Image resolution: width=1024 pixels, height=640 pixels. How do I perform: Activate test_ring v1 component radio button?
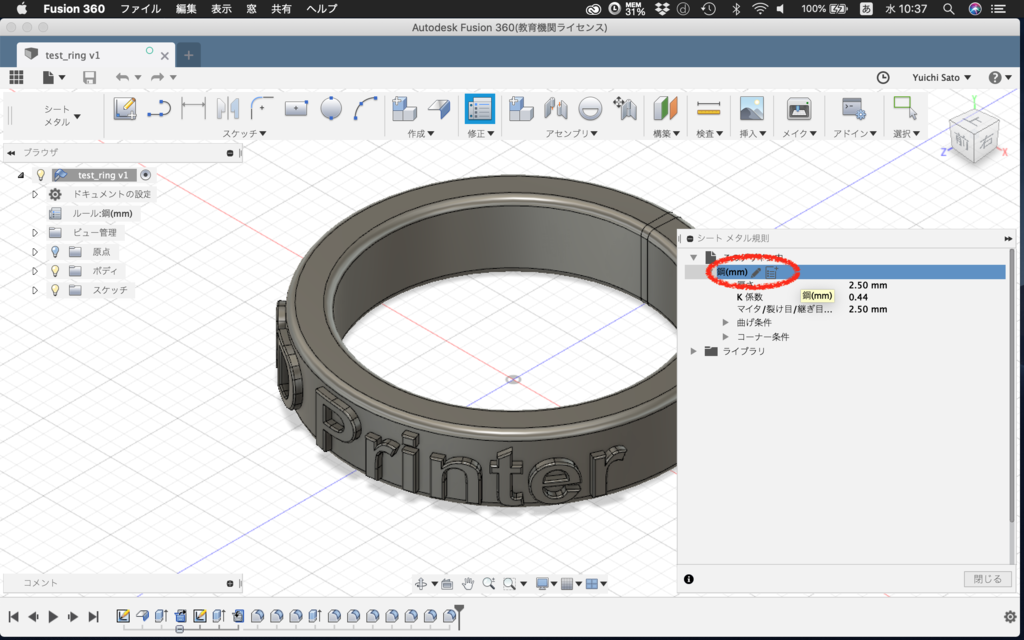pyautogui.click(x=146, y=175)
